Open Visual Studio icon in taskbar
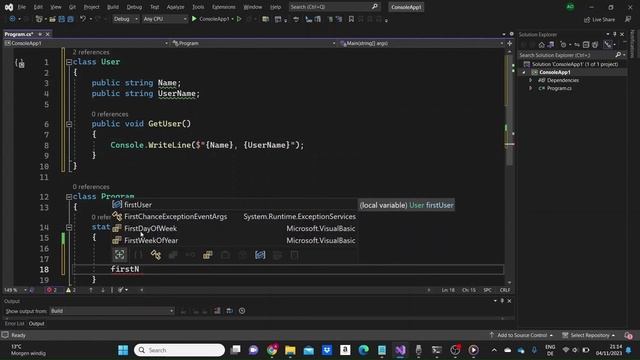Screen dimensions: 640x360 400,350
